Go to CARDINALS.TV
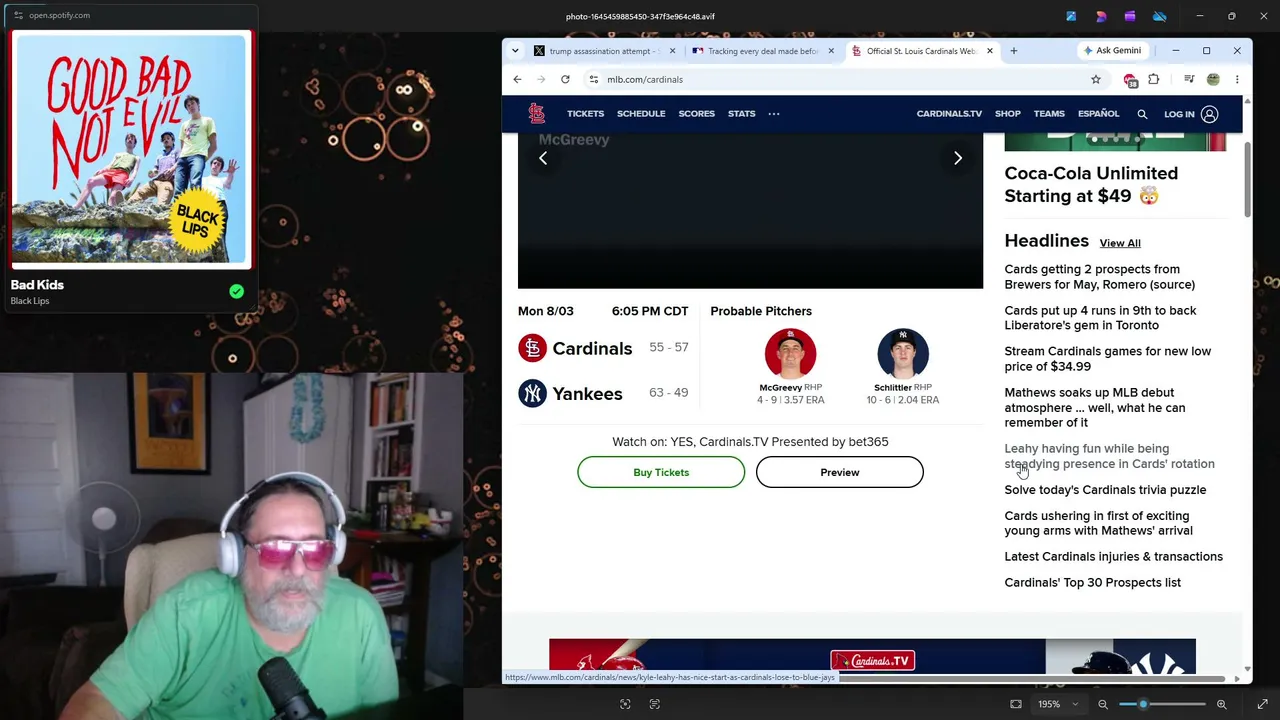1280x720 pixels. 949,114
